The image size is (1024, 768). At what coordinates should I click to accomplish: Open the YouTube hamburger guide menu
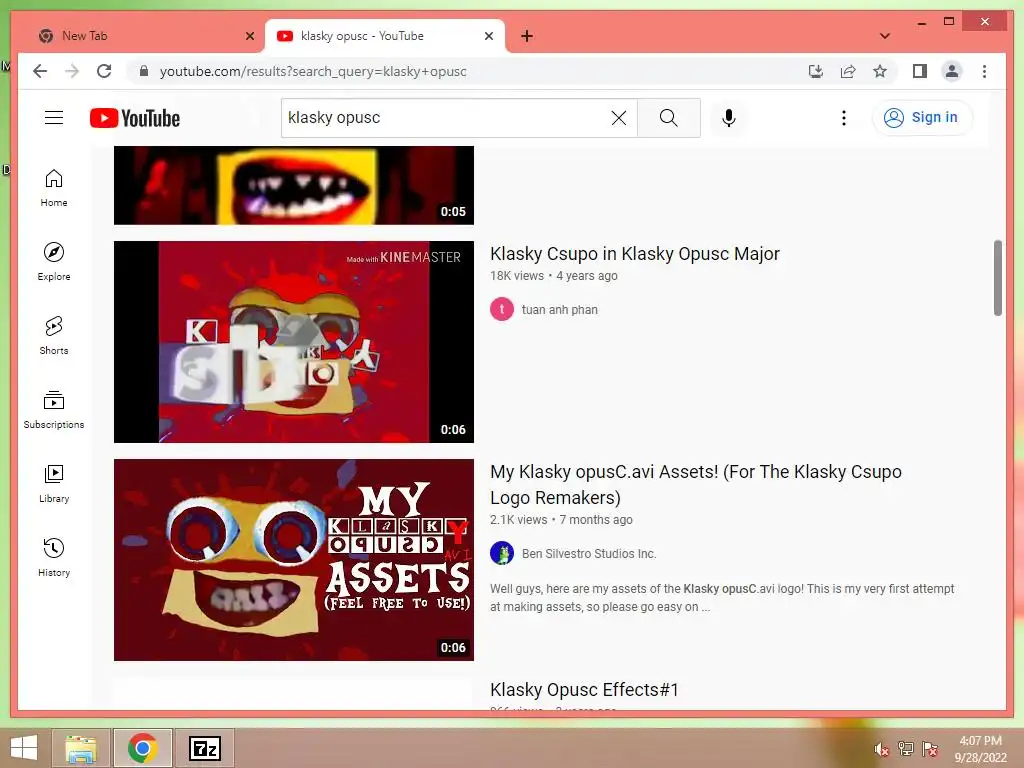[54, 118]
